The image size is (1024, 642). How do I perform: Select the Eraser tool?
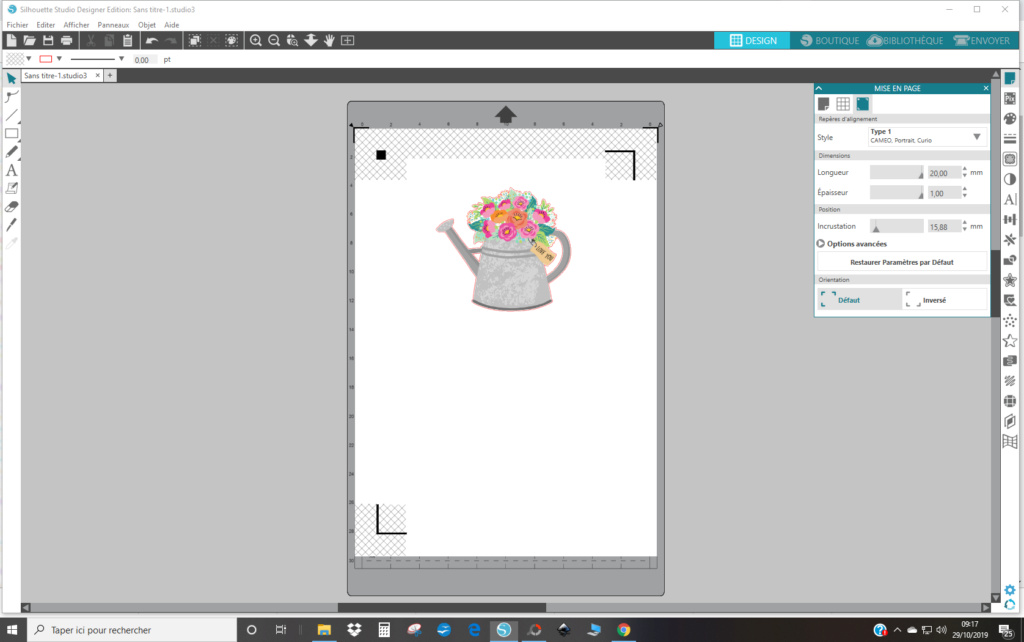(x=11, y=207)
